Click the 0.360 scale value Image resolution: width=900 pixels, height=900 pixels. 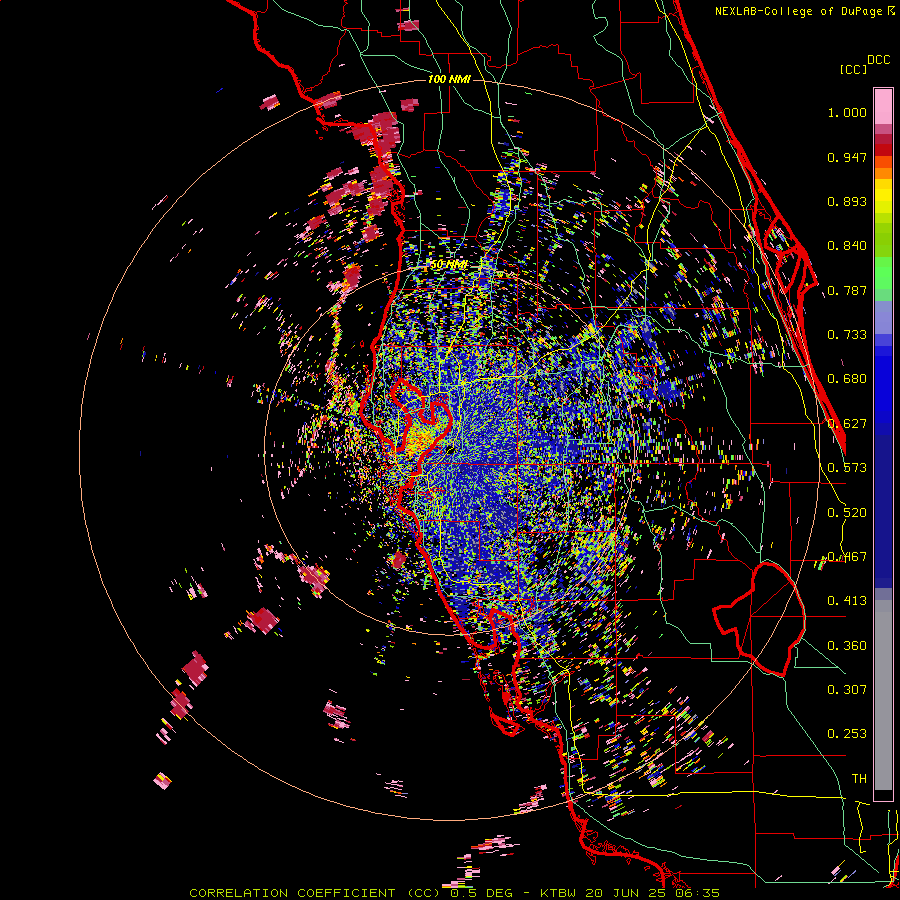pyautogui.click(x=847, y=646)
